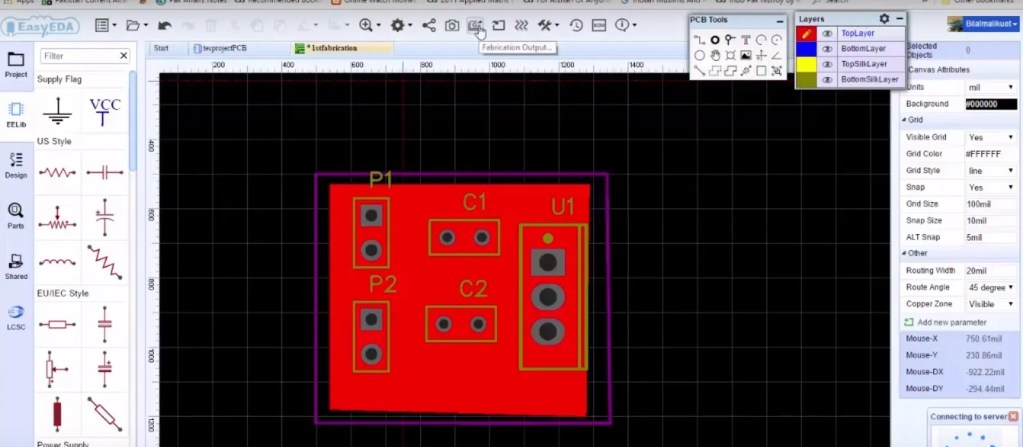This screenshot has height=447, width=1023.
Task: Open the Visible Grid dropdown
Action: (991, 137)
